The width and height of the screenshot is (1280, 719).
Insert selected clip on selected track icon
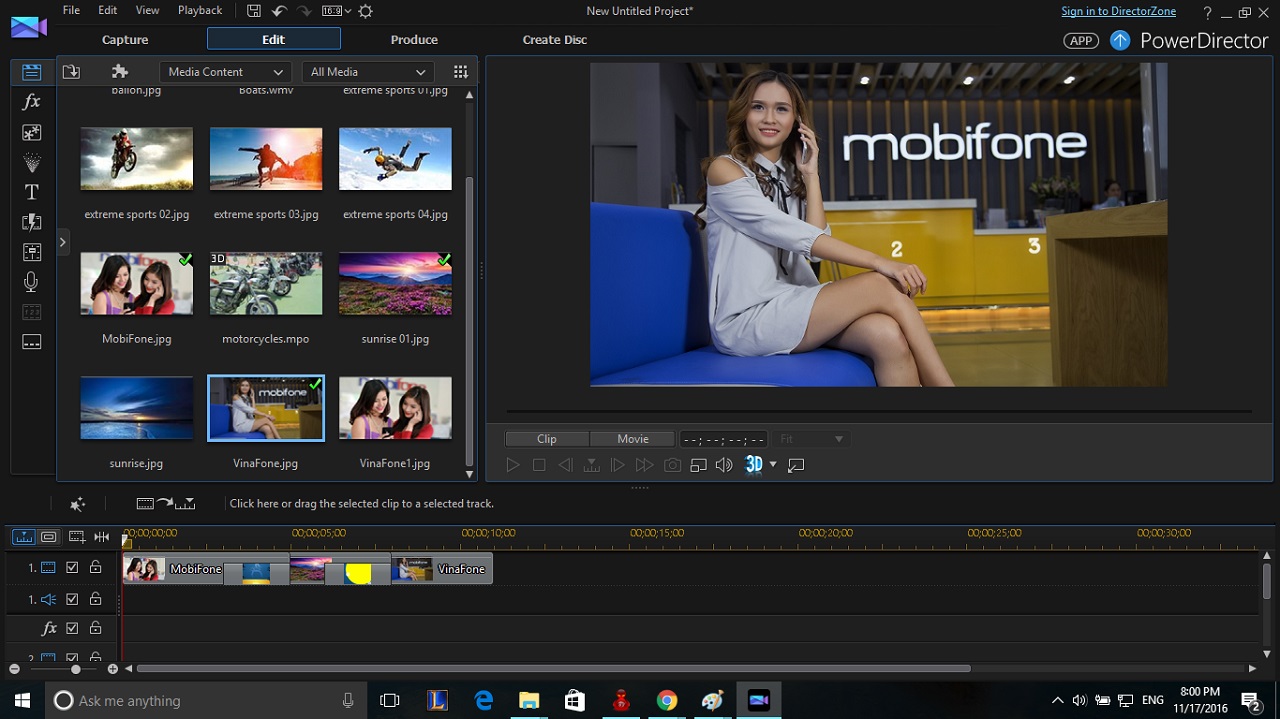(166, 504)
